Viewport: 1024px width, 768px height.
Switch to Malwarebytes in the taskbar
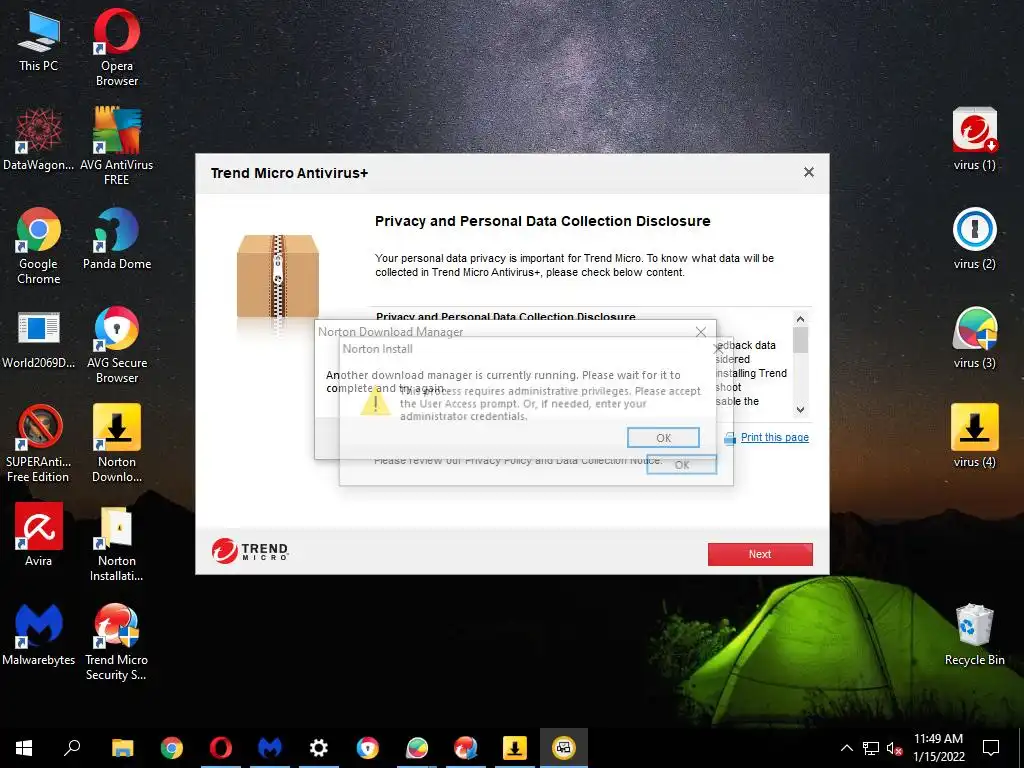[x=270, y=748]
